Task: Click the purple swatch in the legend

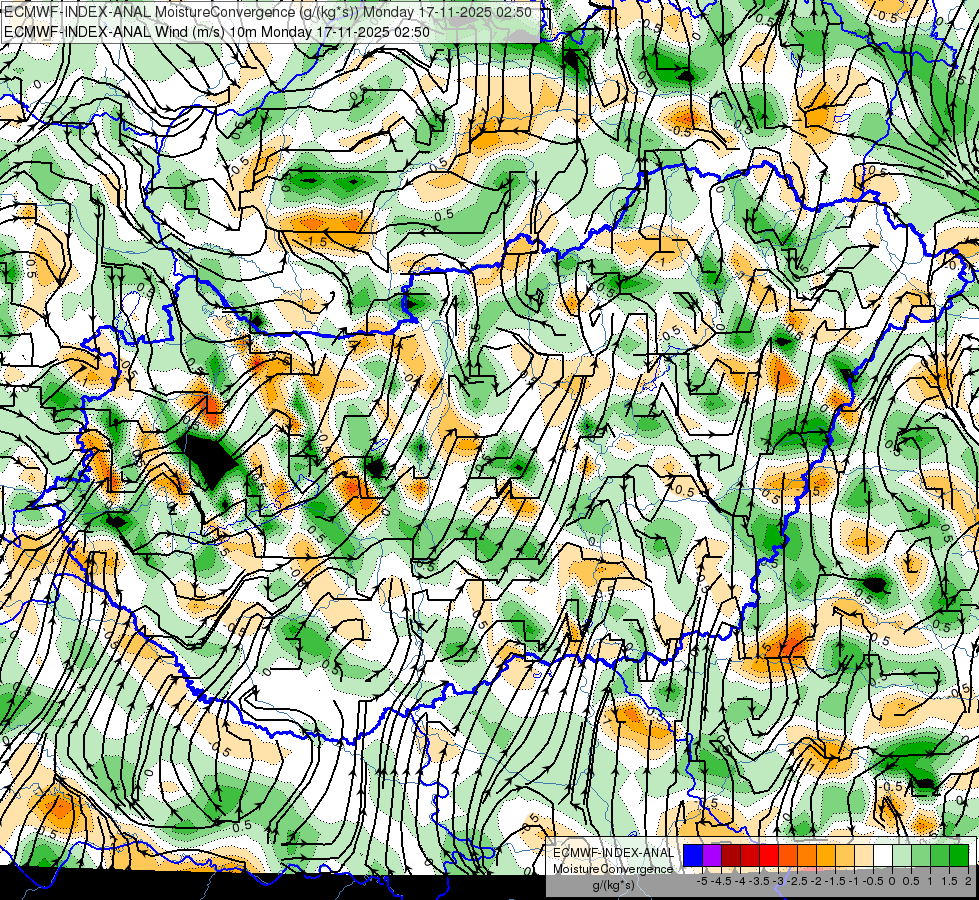Action: [x=712, y=856]
